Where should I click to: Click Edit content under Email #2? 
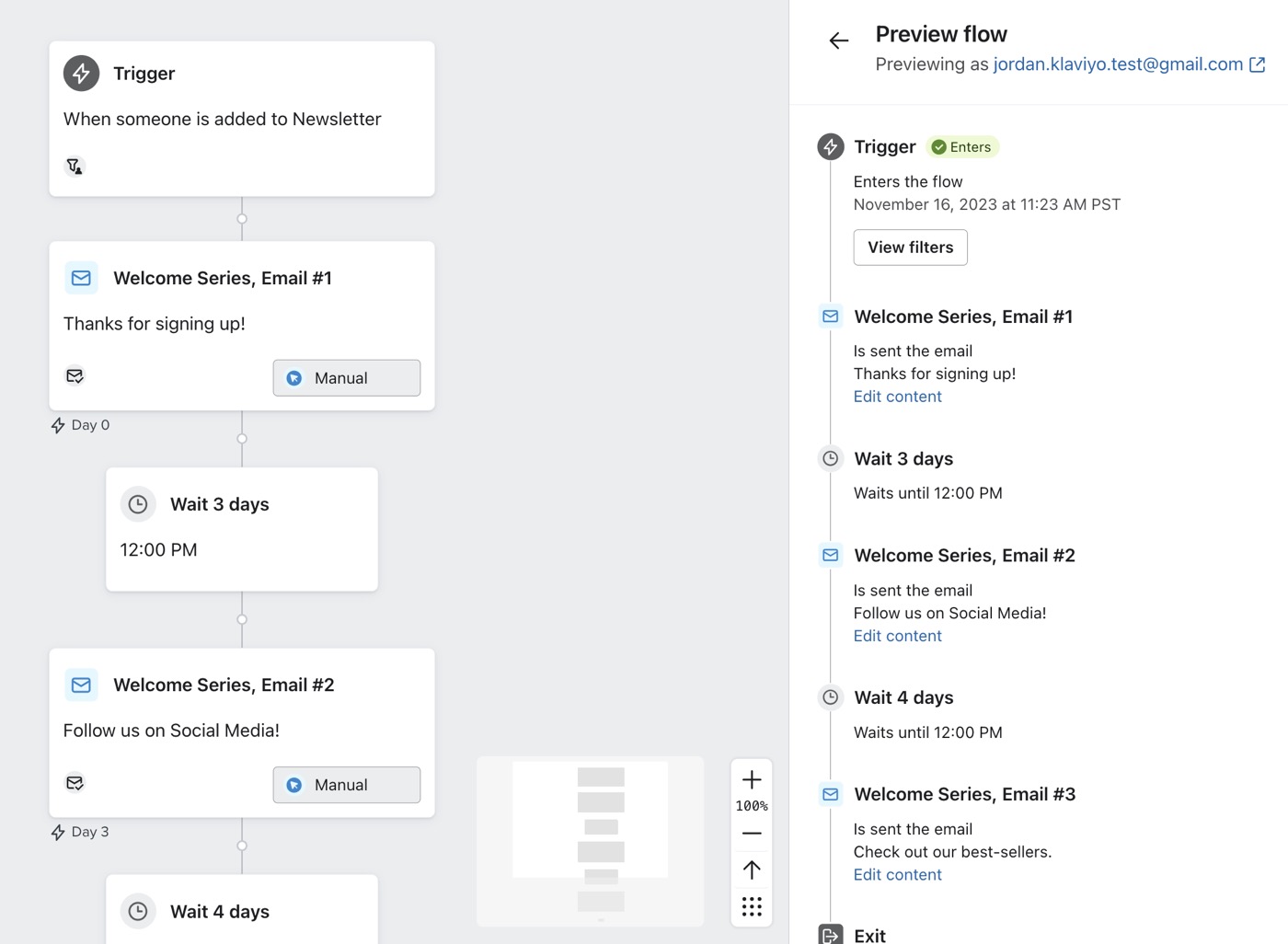(897, 636)
